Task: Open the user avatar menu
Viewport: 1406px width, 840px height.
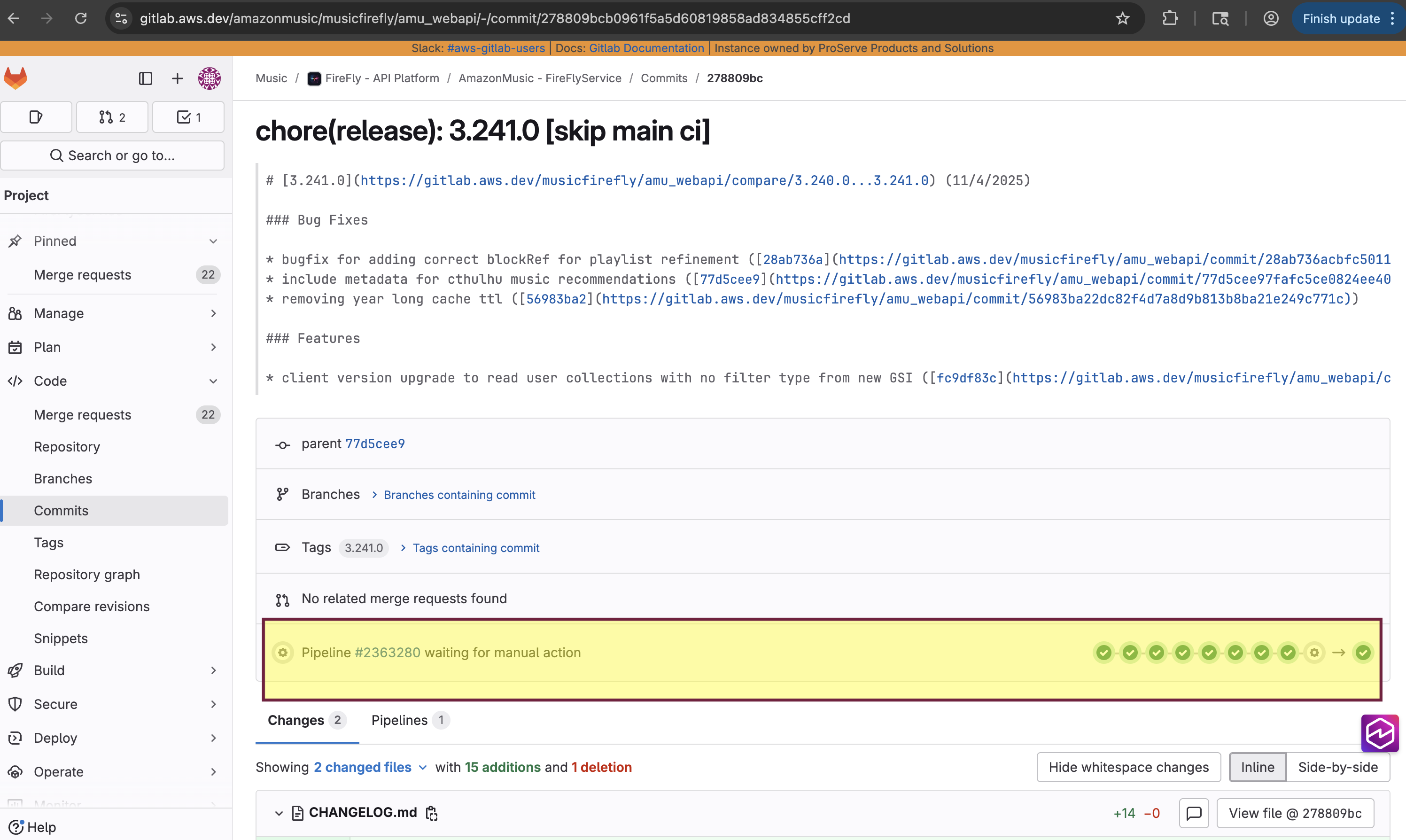Action: [x=209, y=78]
